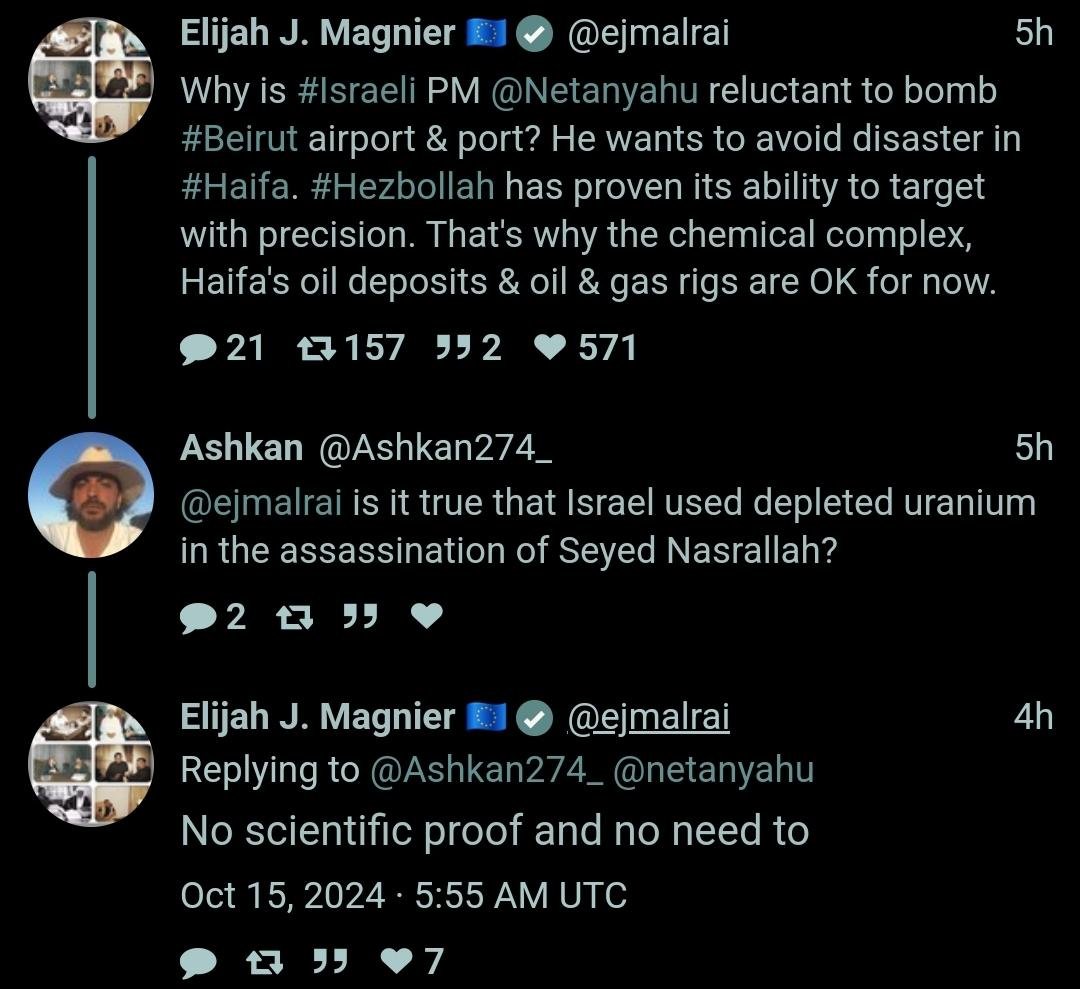Open Ashkan's profile picture with hat
Viewport: 1080px width, 989px height.
[x=91, y=495]
